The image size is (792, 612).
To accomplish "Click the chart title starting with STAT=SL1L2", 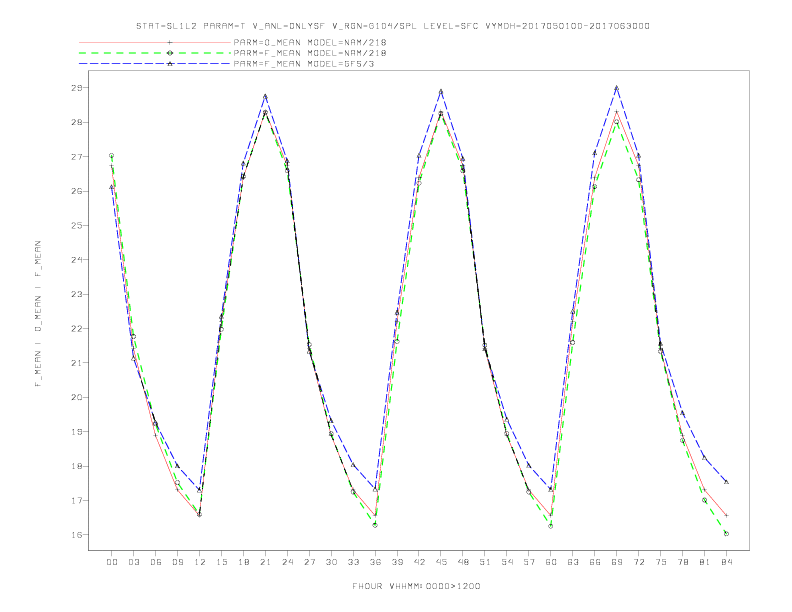I will click(x=392, y=26).
